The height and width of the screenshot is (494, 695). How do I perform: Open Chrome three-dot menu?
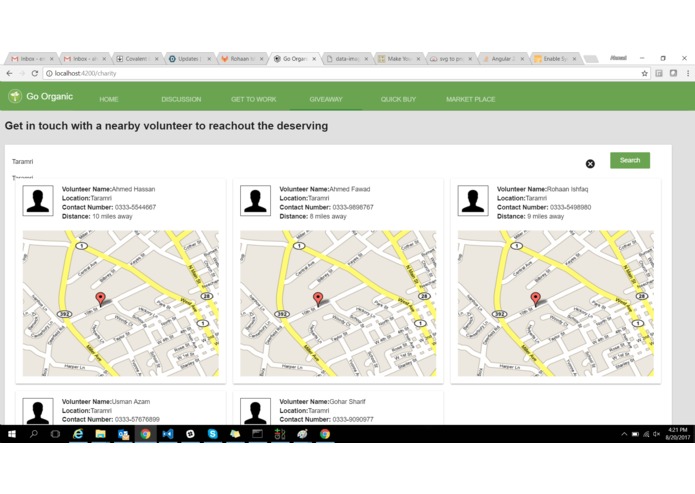click(688, 74)
